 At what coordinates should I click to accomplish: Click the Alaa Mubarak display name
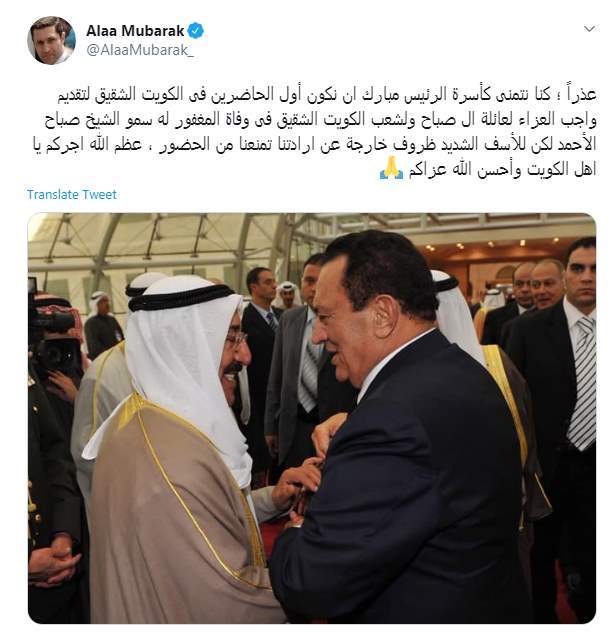coord(135,31)
